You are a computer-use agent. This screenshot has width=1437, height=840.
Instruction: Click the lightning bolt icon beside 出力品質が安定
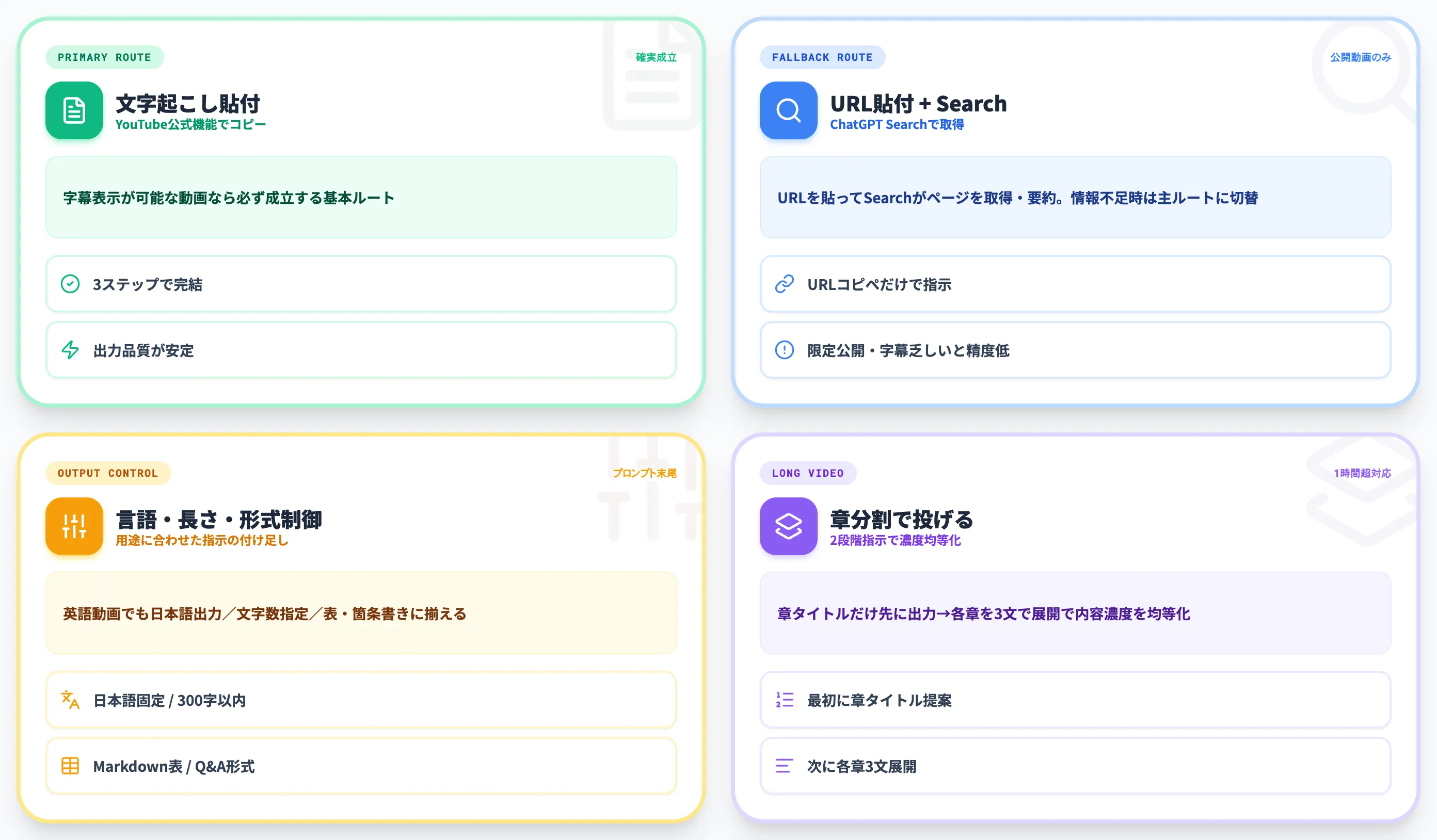[70, 350]
